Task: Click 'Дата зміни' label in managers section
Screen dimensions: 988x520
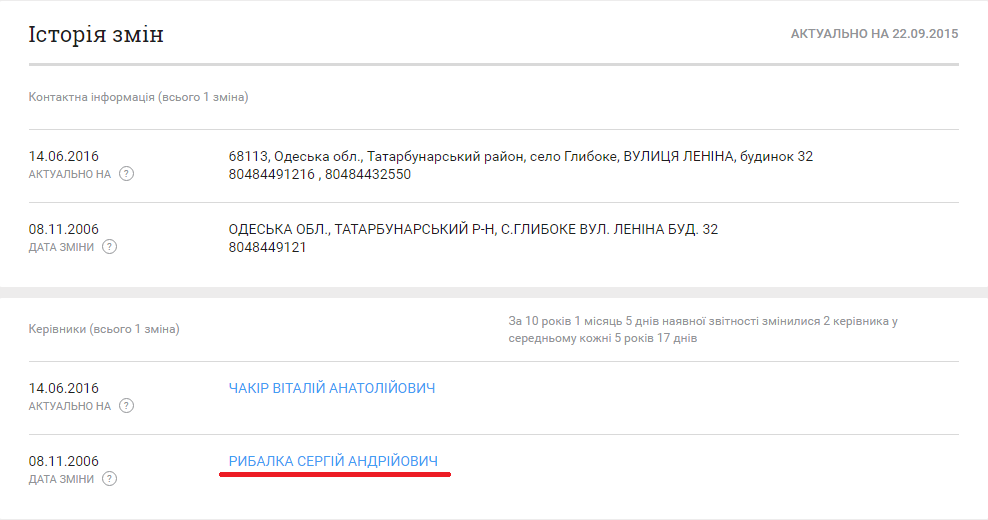Action: tap(61, 479)
